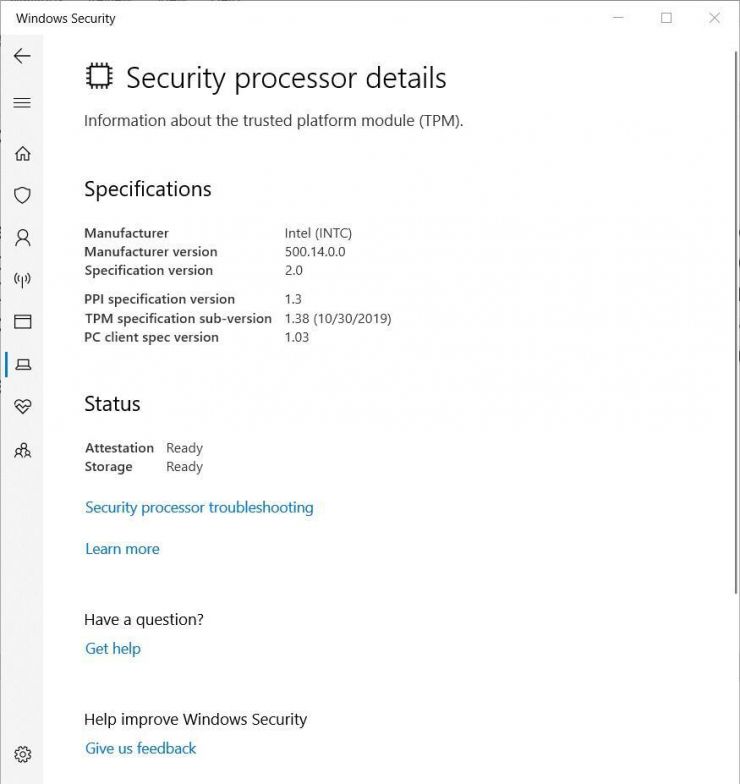
Task: Open Give us feedback link
Action: 141,748
